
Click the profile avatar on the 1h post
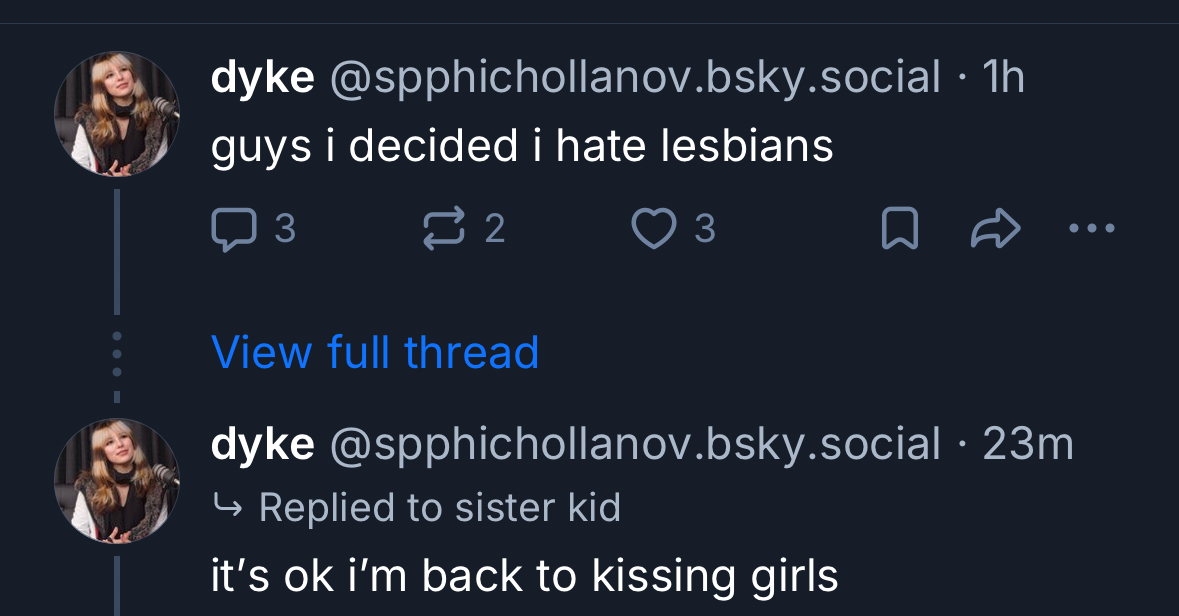[117, 114]
